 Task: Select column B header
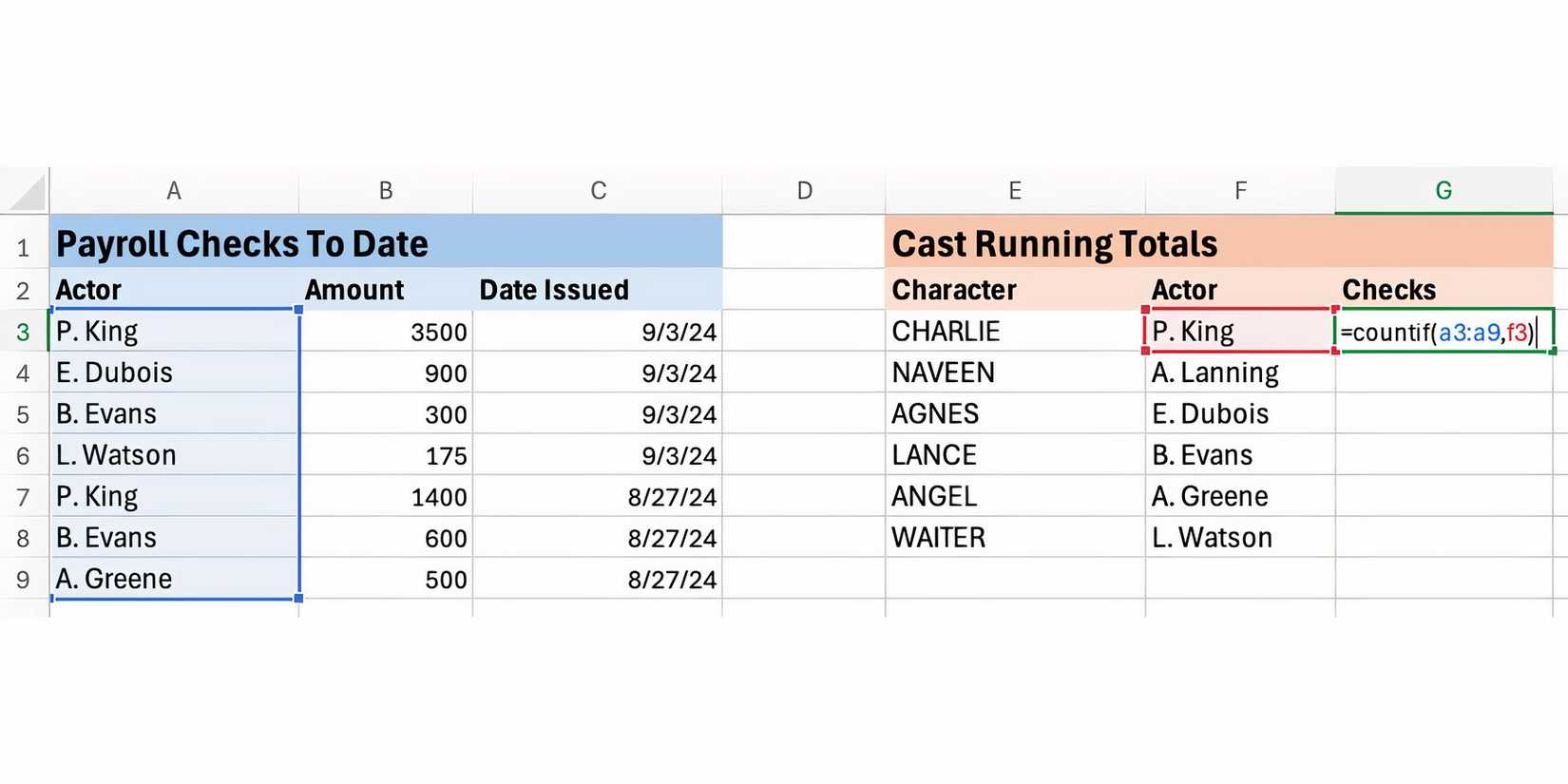pyautogui.click(x=386, y=191)
